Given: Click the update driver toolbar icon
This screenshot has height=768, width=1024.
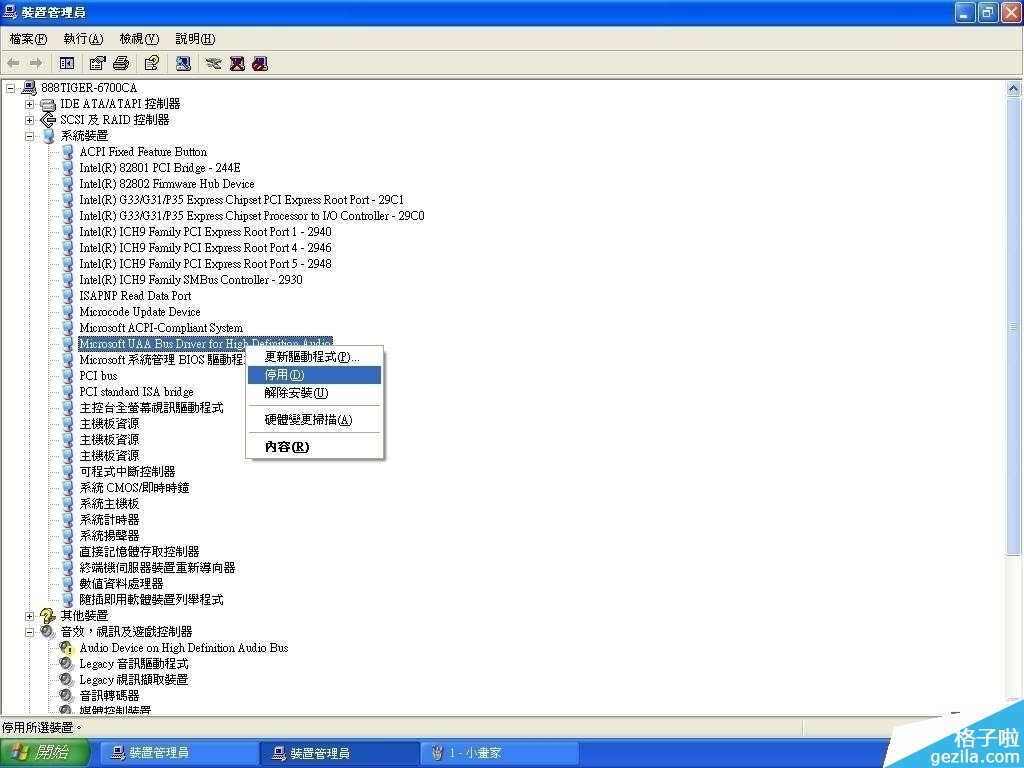Looking at the screenshot, I should point(213,63).
